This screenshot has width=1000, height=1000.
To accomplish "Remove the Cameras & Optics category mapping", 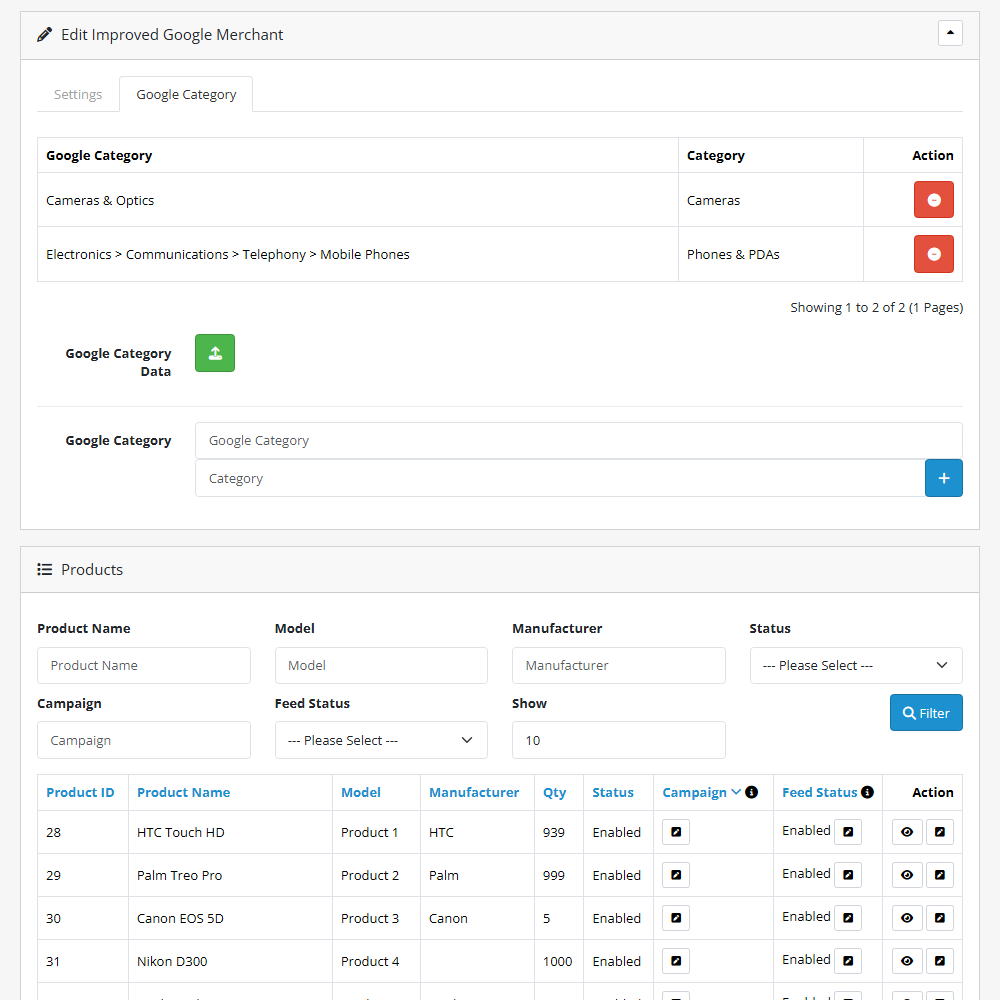I will click(933, 199).
